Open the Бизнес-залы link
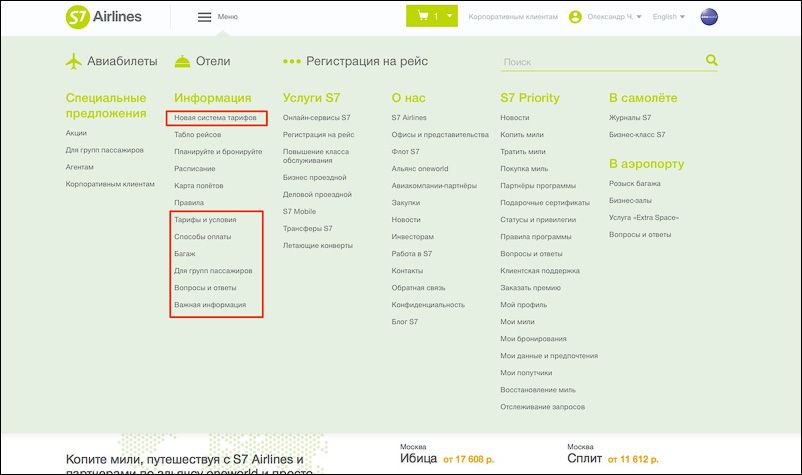Image resolution: width=802 pixels, height=475 pixels. point(630,200)
